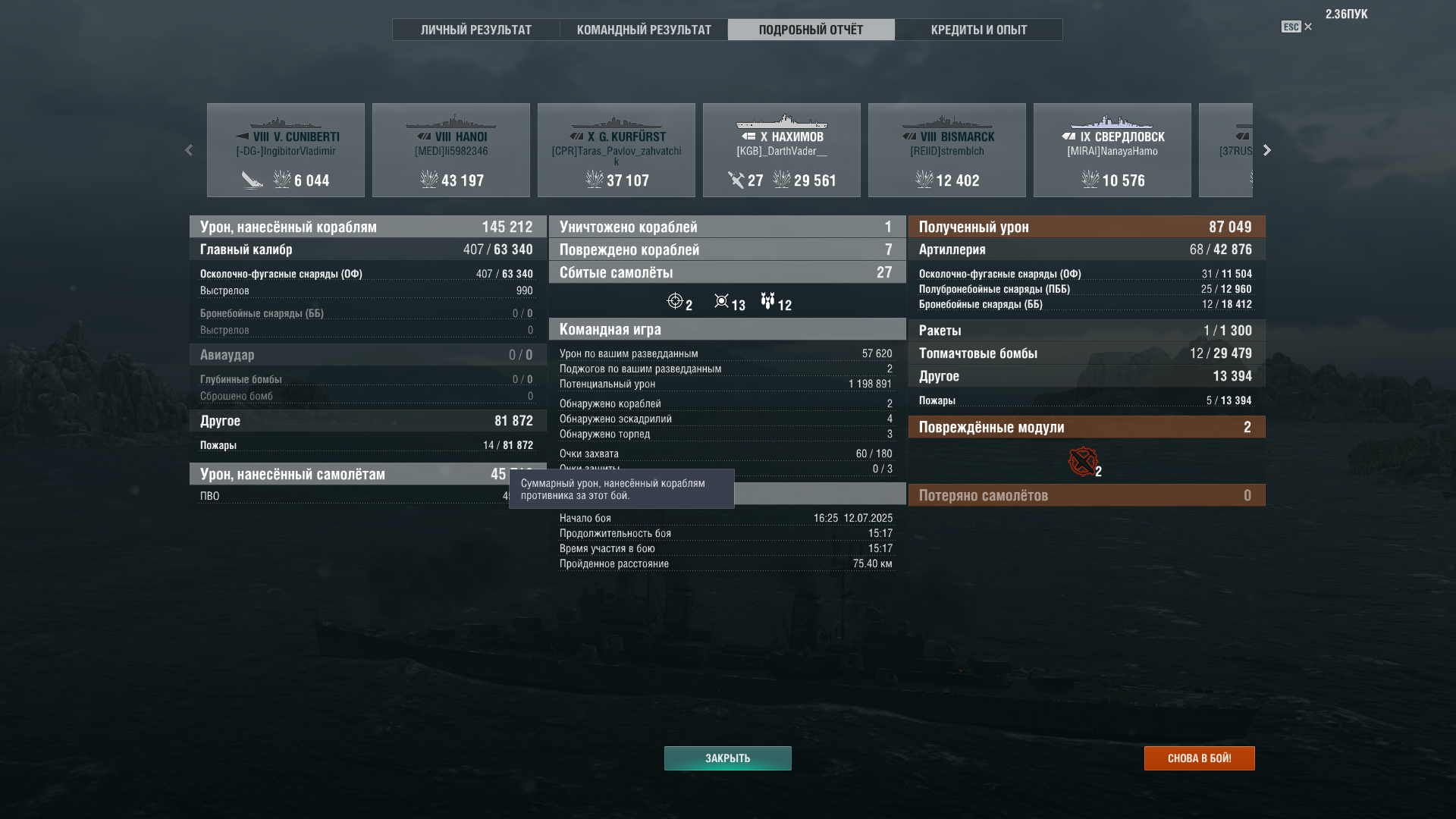Click the Другое 81 872 row

coord(368,421)
